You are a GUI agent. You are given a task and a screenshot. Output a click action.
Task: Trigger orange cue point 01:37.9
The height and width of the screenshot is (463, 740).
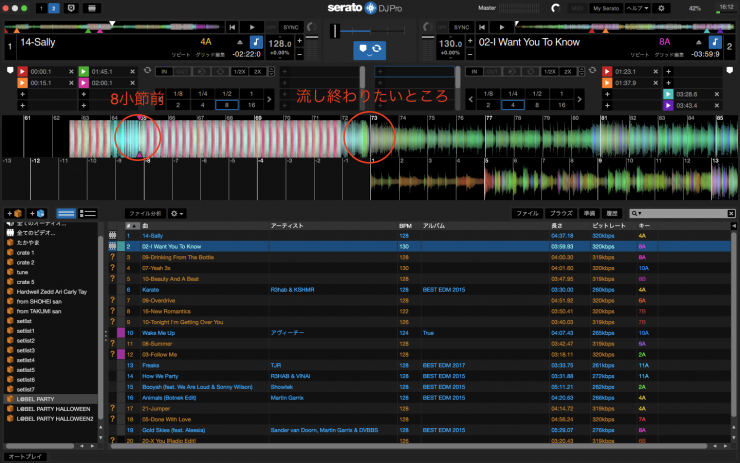607,83
